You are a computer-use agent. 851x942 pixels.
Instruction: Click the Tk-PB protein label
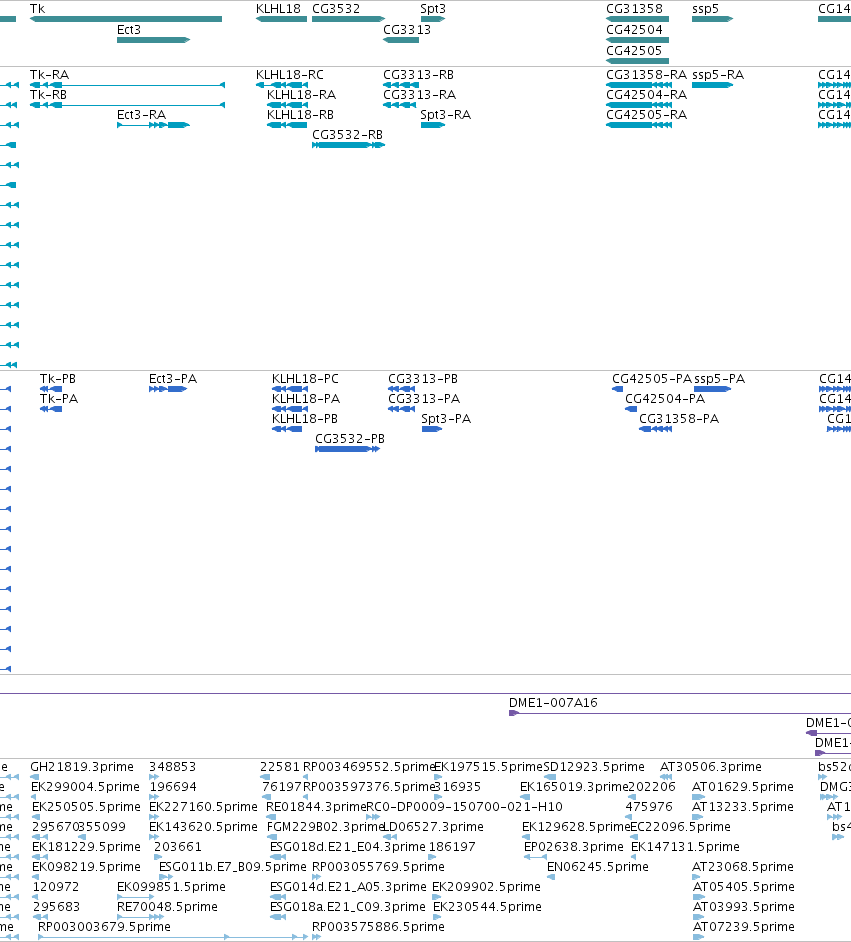(58, 378)
